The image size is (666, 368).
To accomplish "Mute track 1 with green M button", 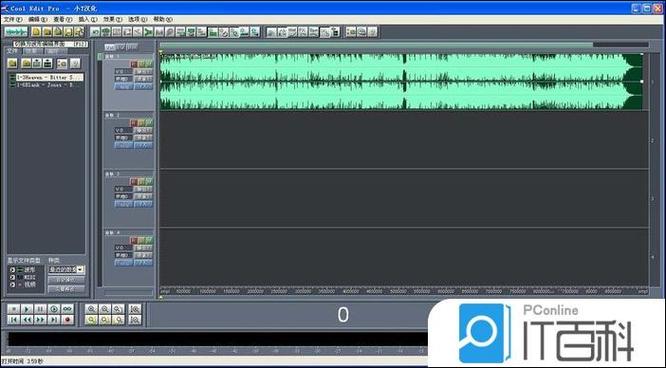I will [x=149, y=64].
